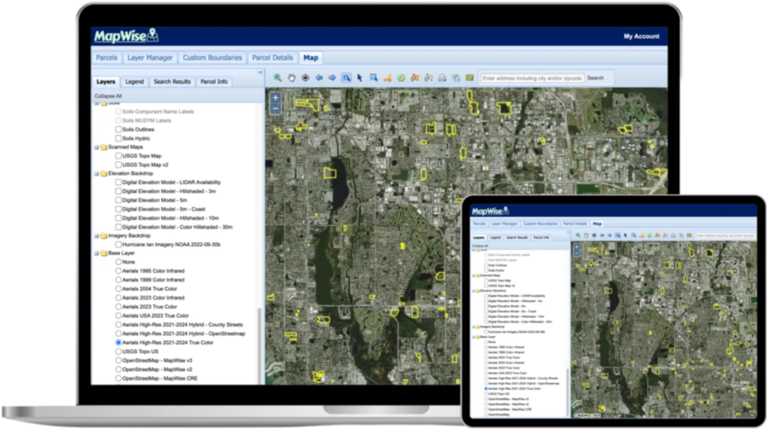768x430 pixels.
Task: Click the Base Layer folder icon
Action: click(104, 253)
